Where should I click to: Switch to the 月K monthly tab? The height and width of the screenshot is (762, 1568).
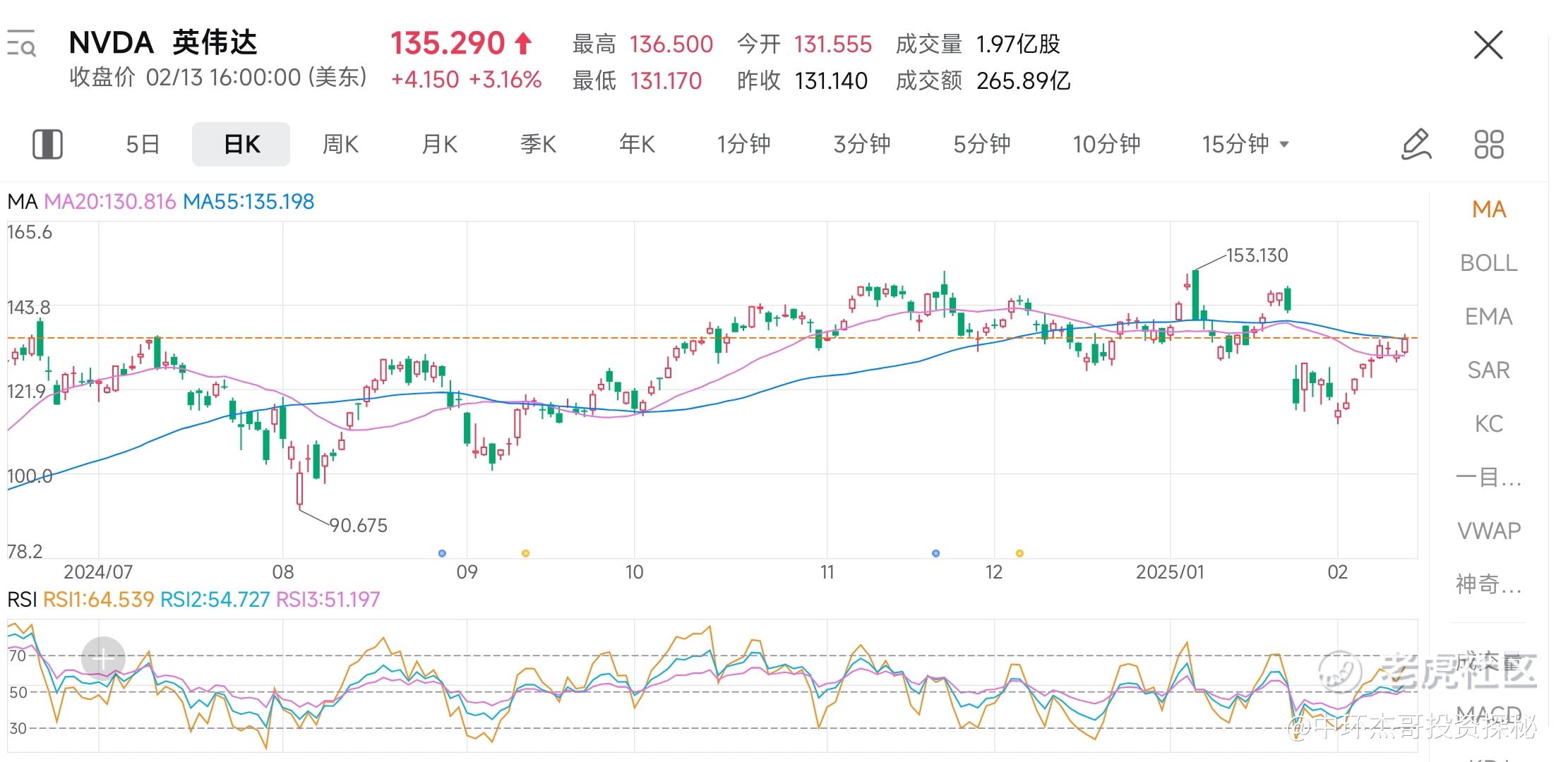(x=439, y=145)
